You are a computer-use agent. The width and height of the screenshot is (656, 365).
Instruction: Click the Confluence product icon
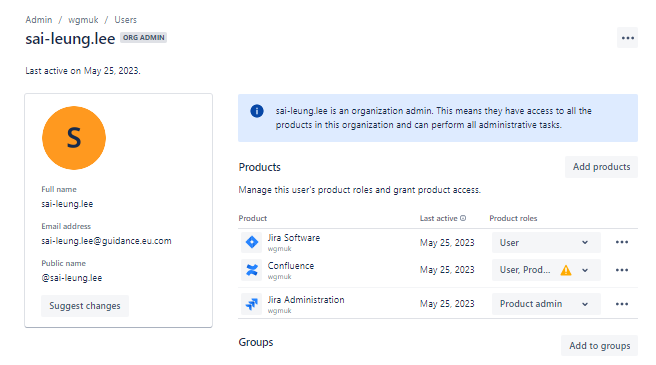[251, 270]
